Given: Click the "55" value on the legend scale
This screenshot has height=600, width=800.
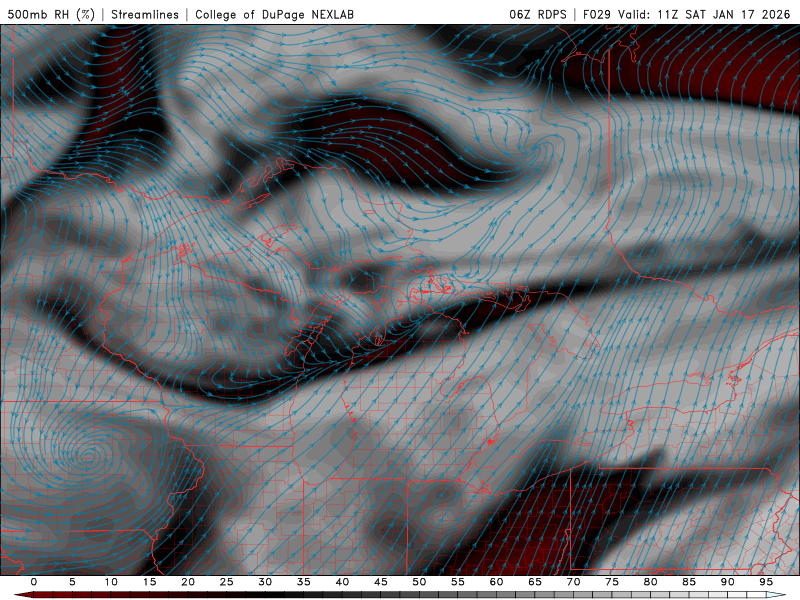Looking at the screenshot, I should pyautogui.click(x=458, y=582).
